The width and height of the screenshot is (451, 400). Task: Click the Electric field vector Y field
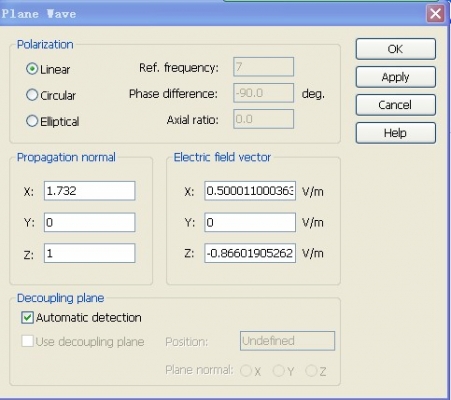click(x=250, y=222)
